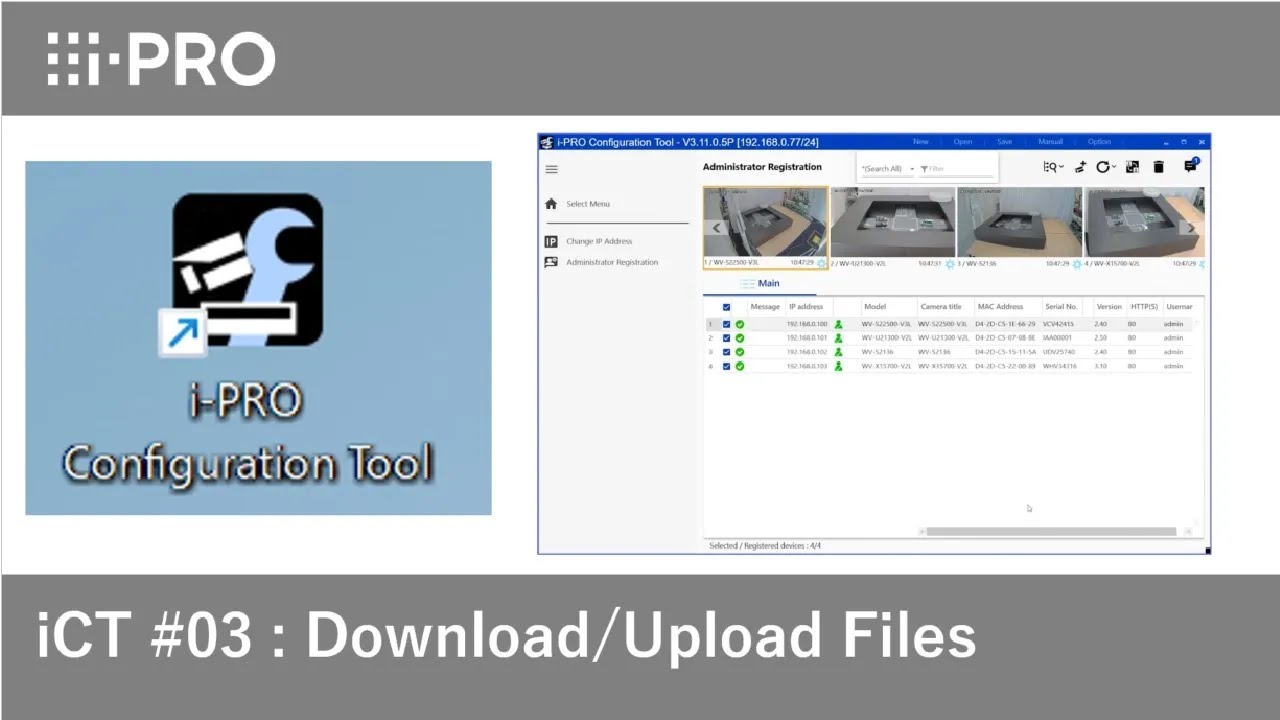Uncheck the checkbox for row 192.168.0.101
The image size is (1280, 720).
(x=726, y=338)
